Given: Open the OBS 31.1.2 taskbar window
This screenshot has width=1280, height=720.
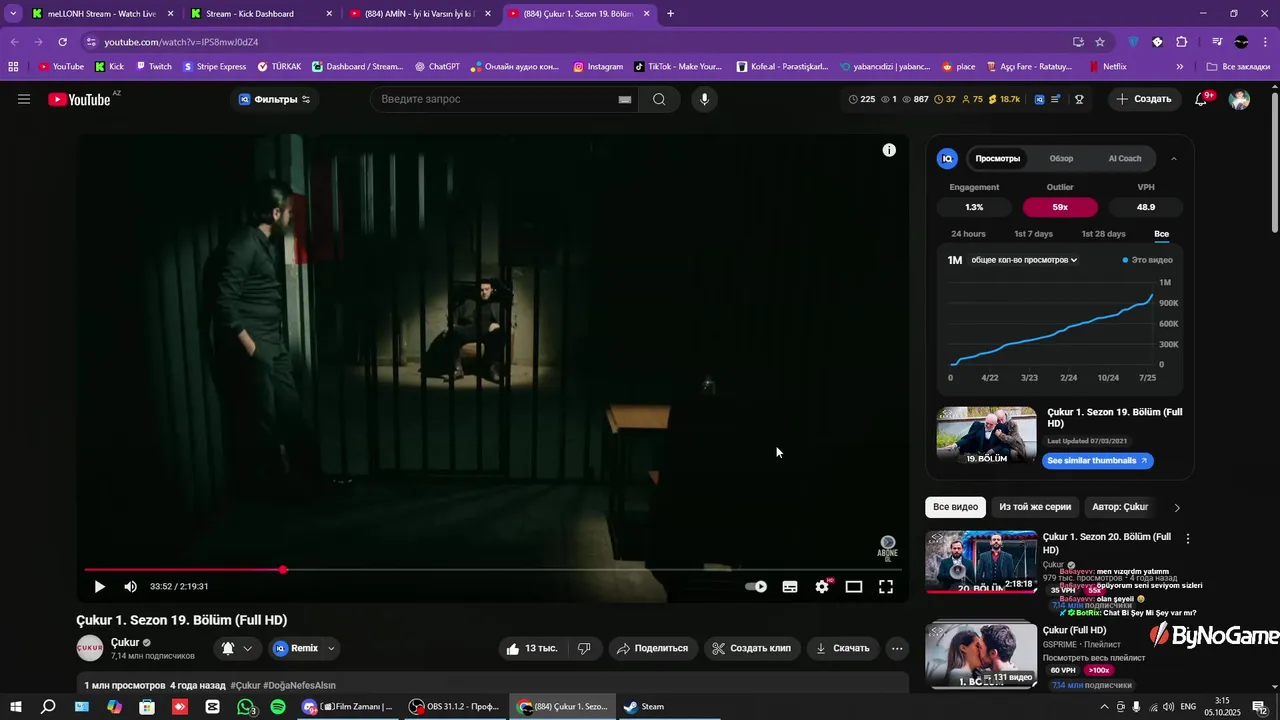Looking at the screenshot, I should [456, 707].
